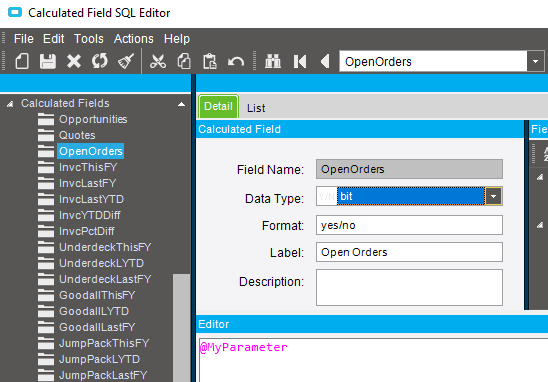Open the File menu
548x382 pixels.
[24, 38]
